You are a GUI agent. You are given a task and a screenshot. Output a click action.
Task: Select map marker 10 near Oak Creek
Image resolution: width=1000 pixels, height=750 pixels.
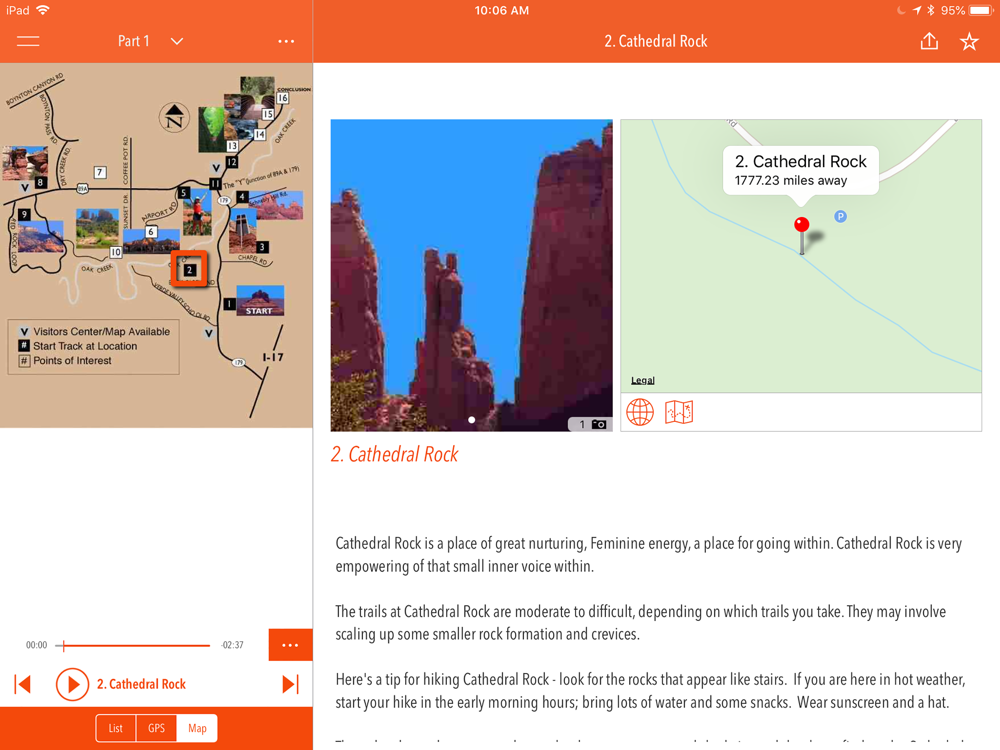pyautogui.click(x=115, y=252)
